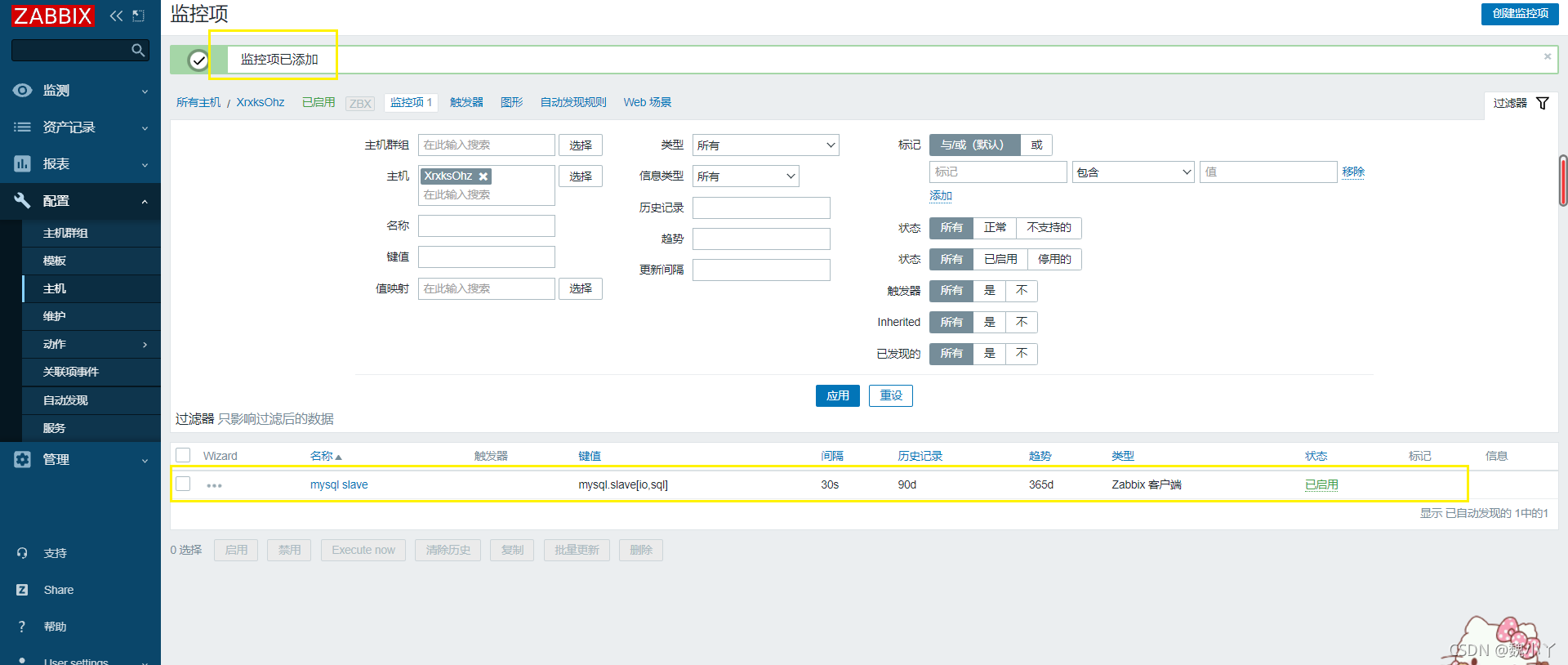The image size is (1568, 665).
Task: Select 已启用 status filter option
Action: tap(1000, 259)
